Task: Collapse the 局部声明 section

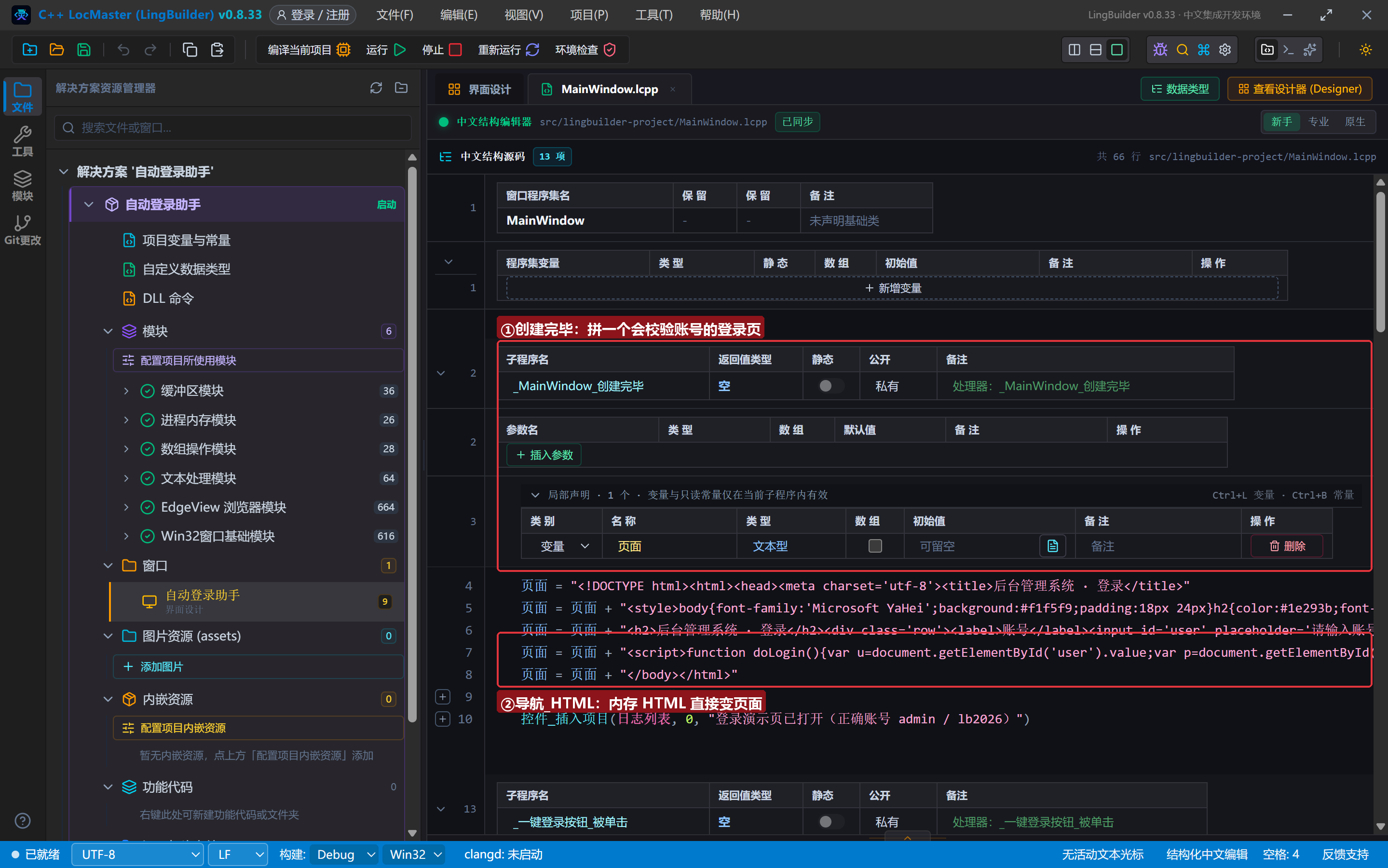Action: pyautogui.click(x=535, y=495)
